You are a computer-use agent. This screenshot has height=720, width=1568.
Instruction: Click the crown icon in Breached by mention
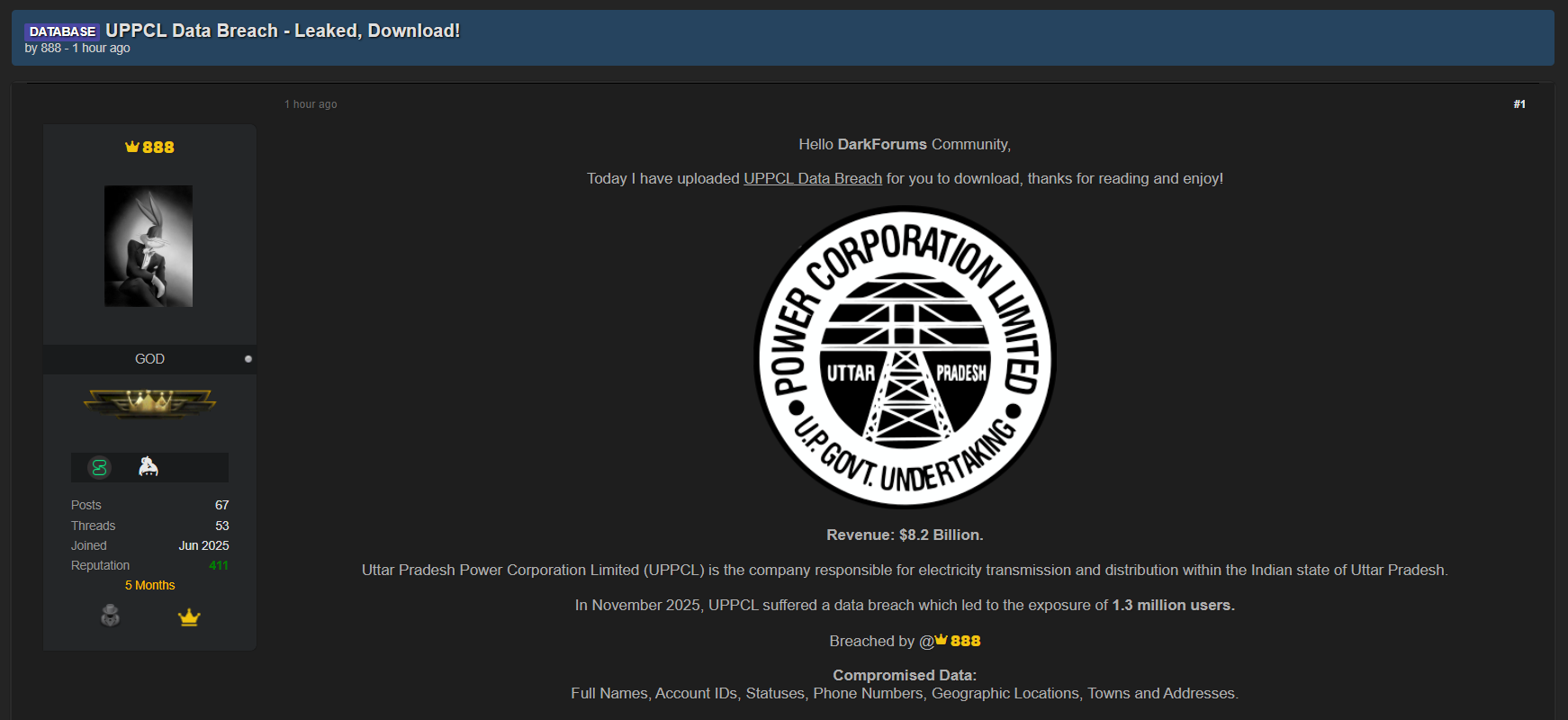[x=942, y=640]
